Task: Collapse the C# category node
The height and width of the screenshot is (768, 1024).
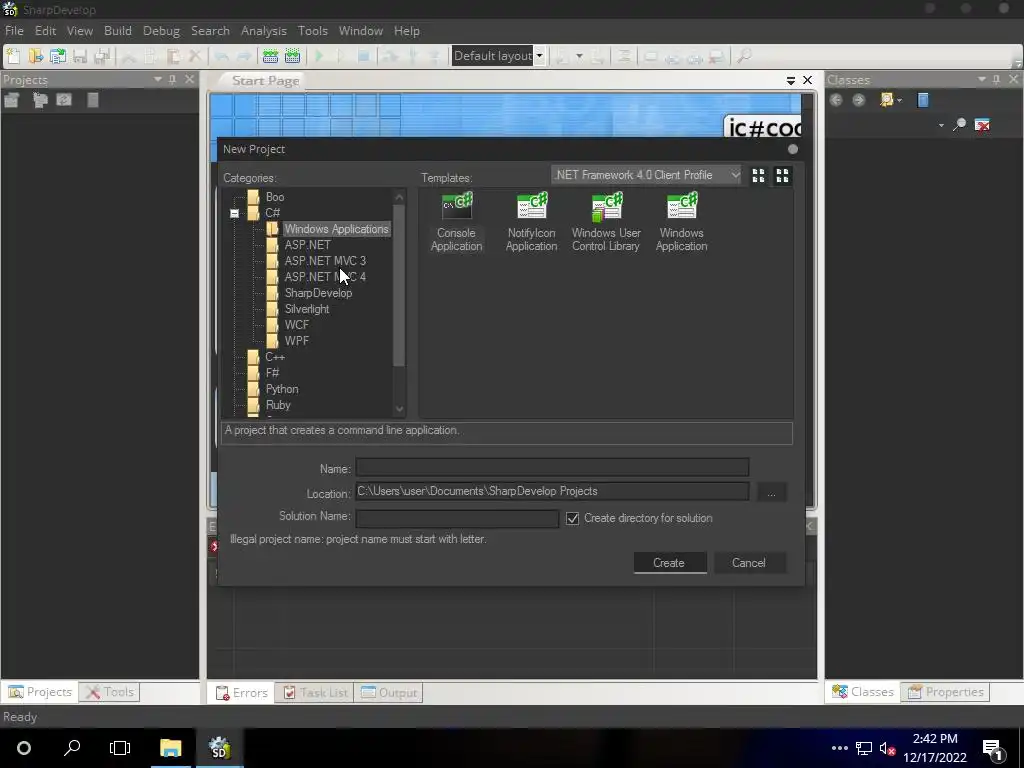Action: 234,214
